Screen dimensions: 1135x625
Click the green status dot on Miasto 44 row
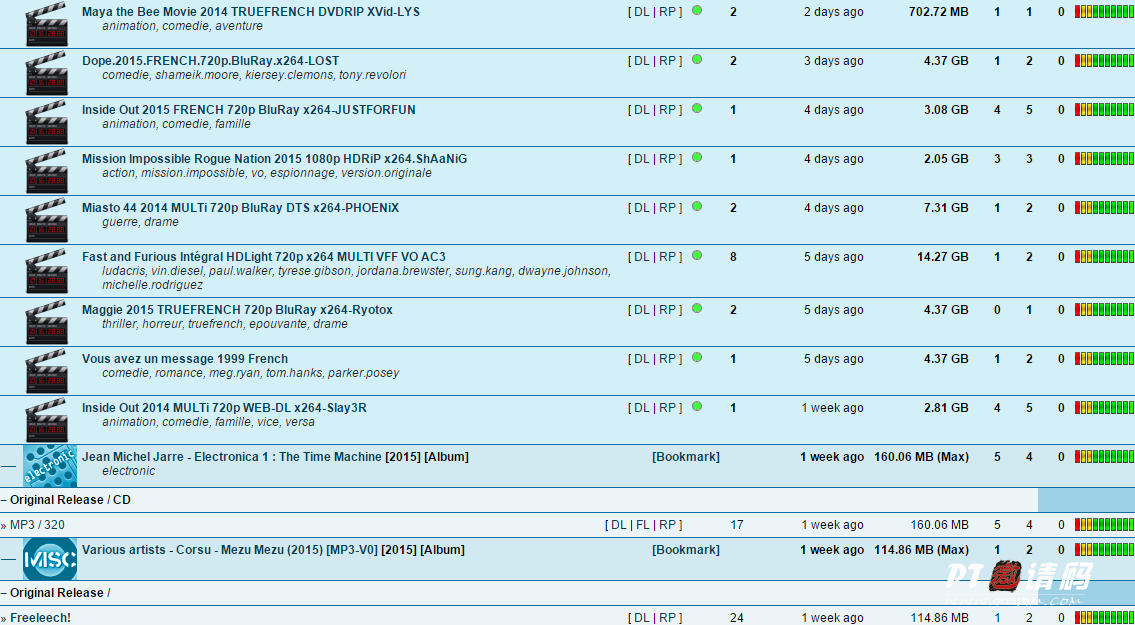point(697,206)
